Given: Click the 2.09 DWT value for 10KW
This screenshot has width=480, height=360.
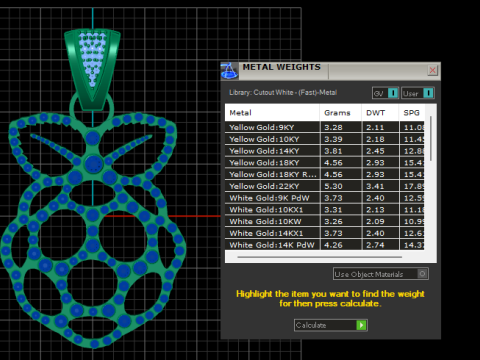Looking at the screenshot, I should click(x=375, y=221).
